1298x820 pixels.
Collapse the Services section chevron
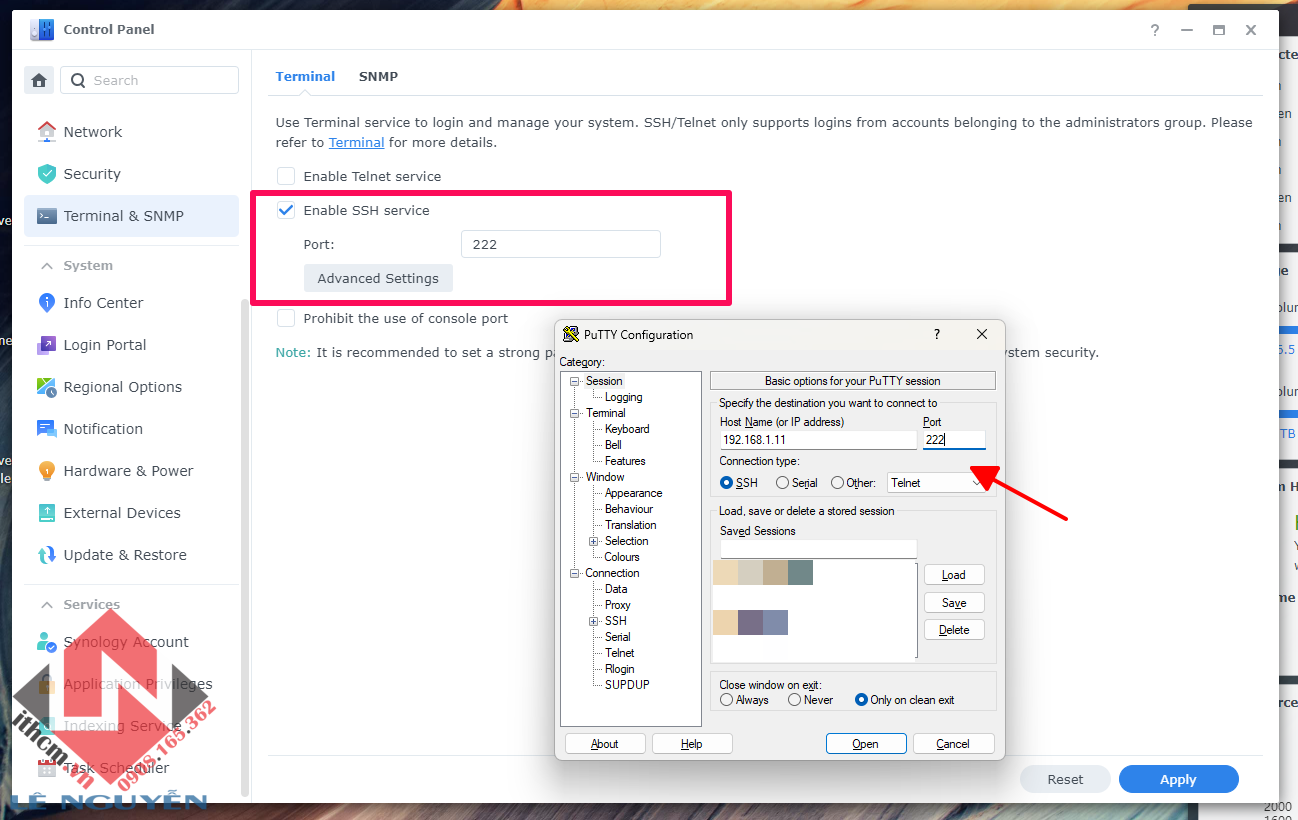pyautogui.click(x=46, y=605)
